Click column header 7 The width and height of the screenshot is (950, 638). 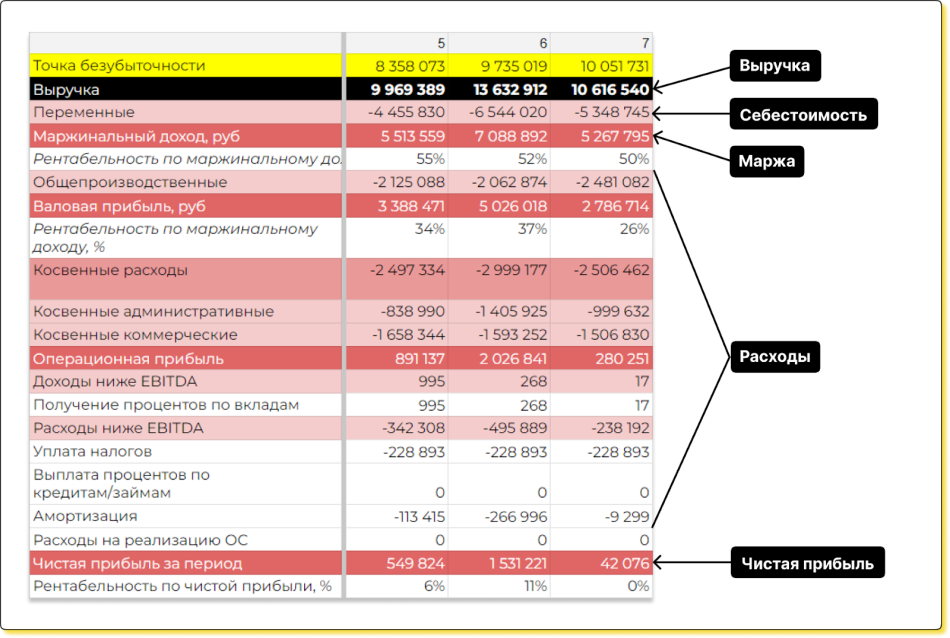[x=645, y=43]
